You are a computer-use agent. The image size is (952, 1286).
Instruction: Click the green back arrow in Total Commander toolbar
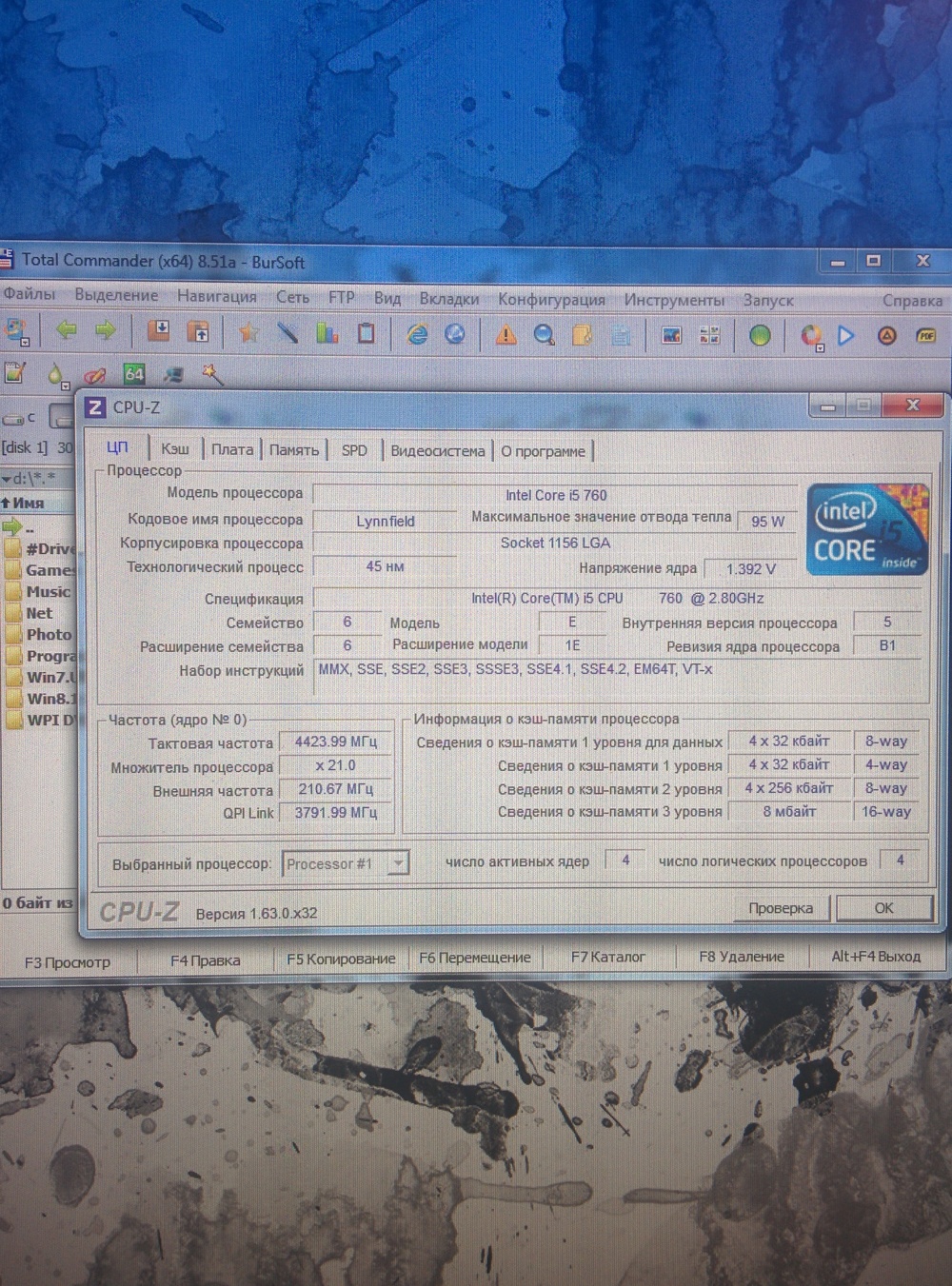point(66,330)
